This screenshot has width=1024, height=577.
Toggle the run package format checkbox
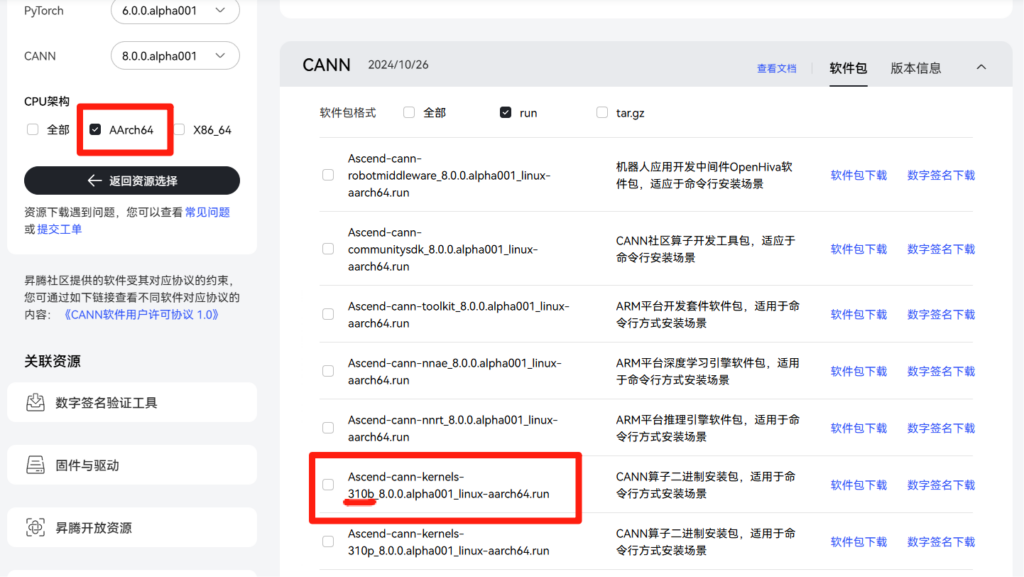(x=506, y=113)
